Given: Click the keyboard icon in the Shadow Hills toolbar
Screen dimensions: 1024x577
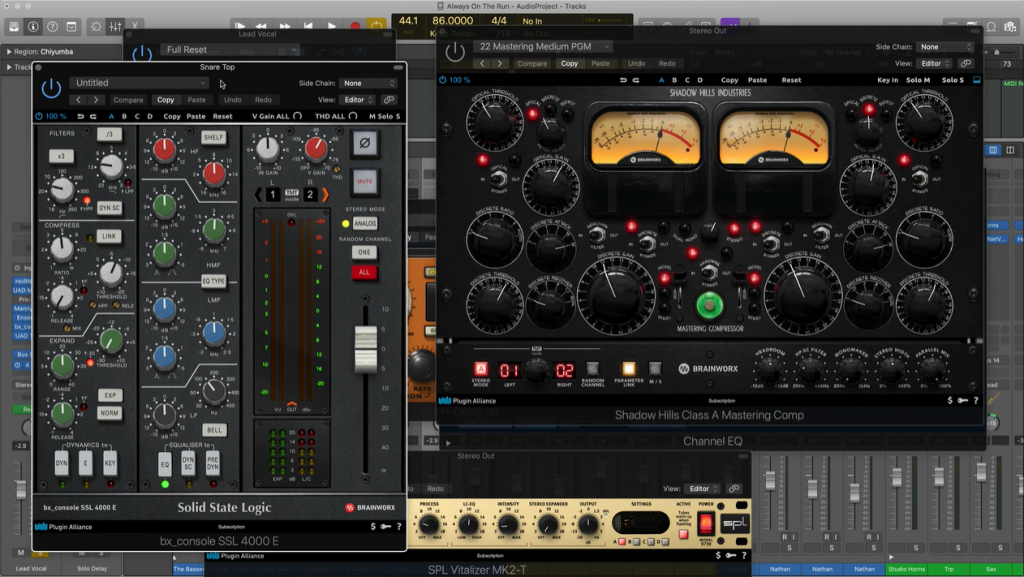Looking at the screenshot, I should 976,80.
